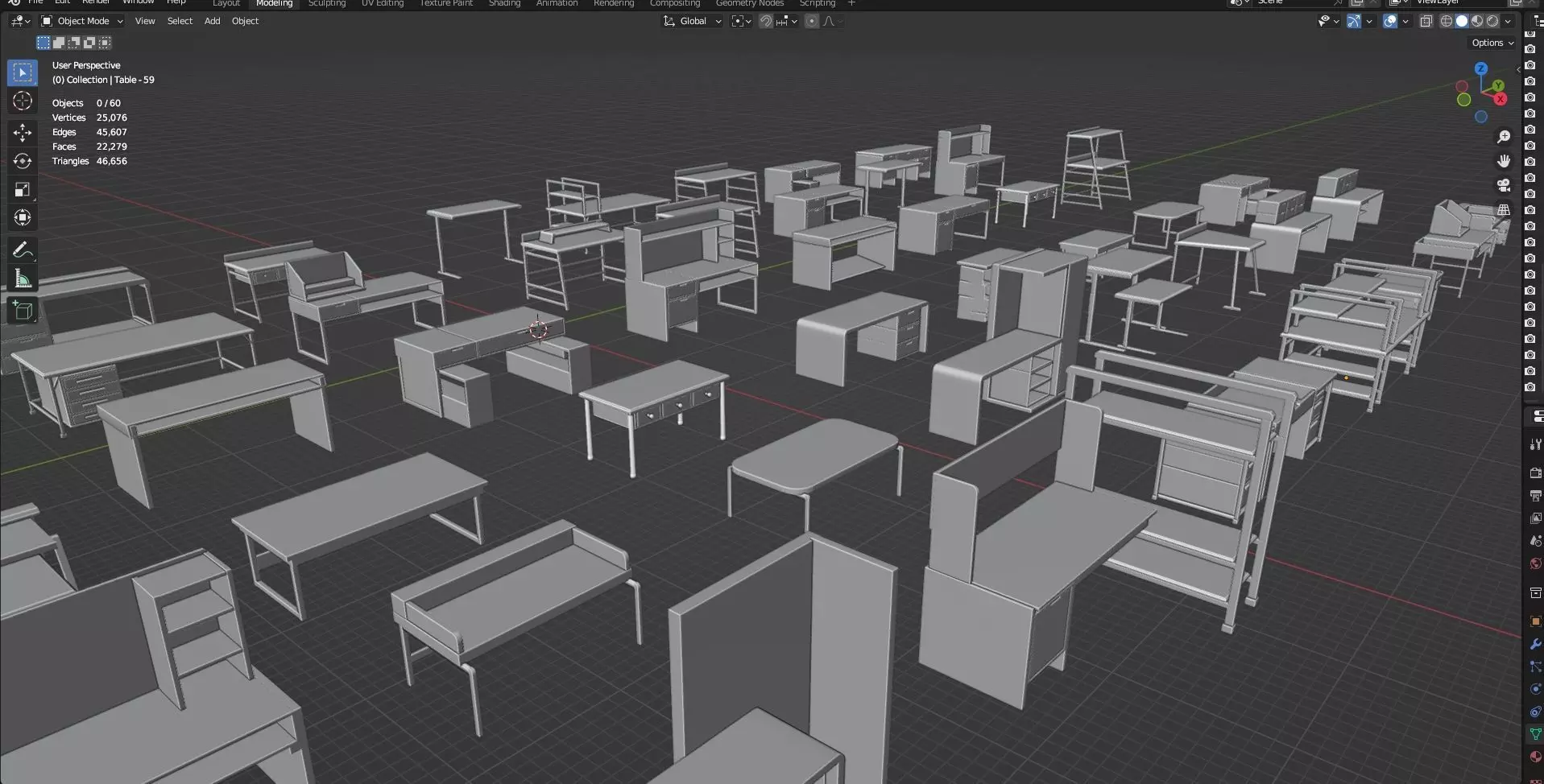Open the editor type dropdown

point(20,22)
